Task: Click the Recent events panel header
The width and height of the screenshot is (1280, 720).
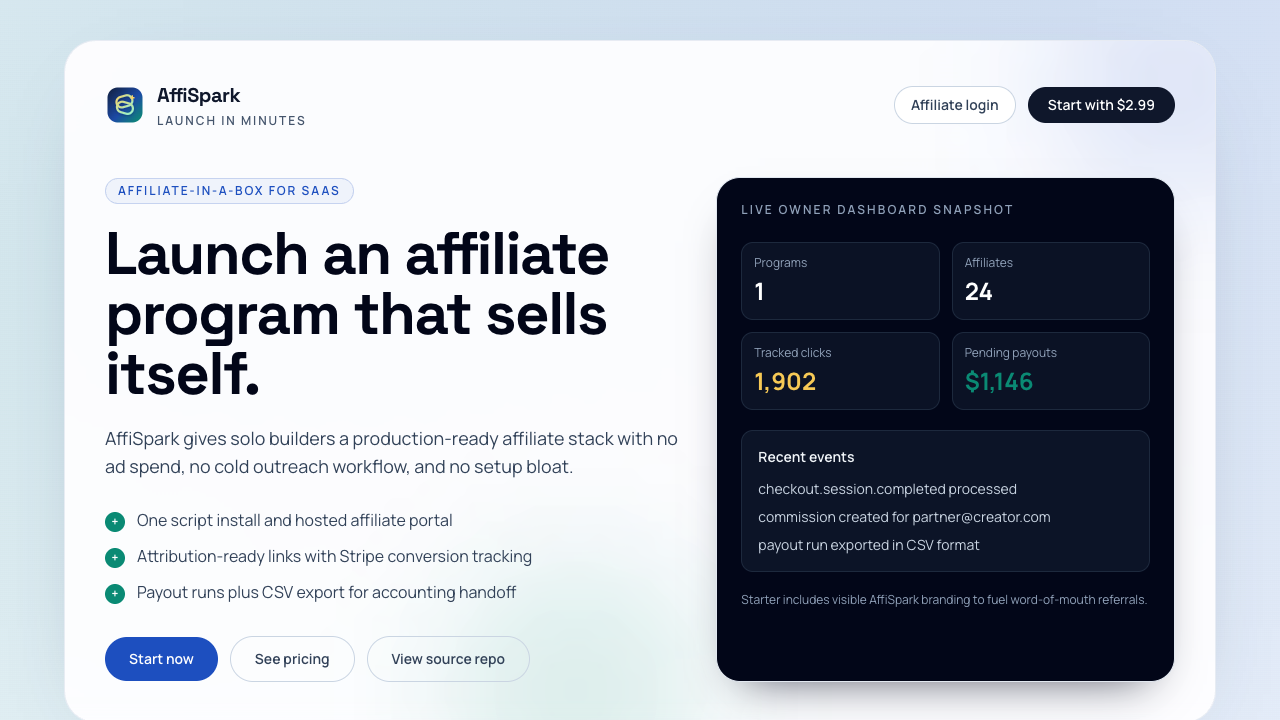Action: [x=806, y=456]
